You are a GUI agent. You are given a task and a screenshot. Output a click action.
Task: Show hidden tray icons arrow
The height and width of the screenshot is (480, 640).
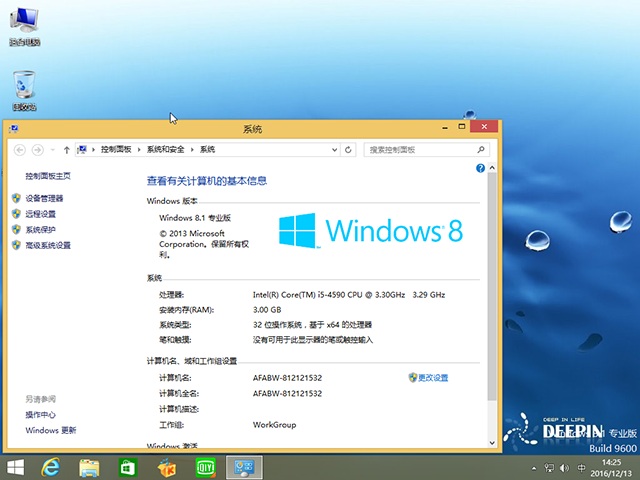pyautogui.click(x=534, y=468)
